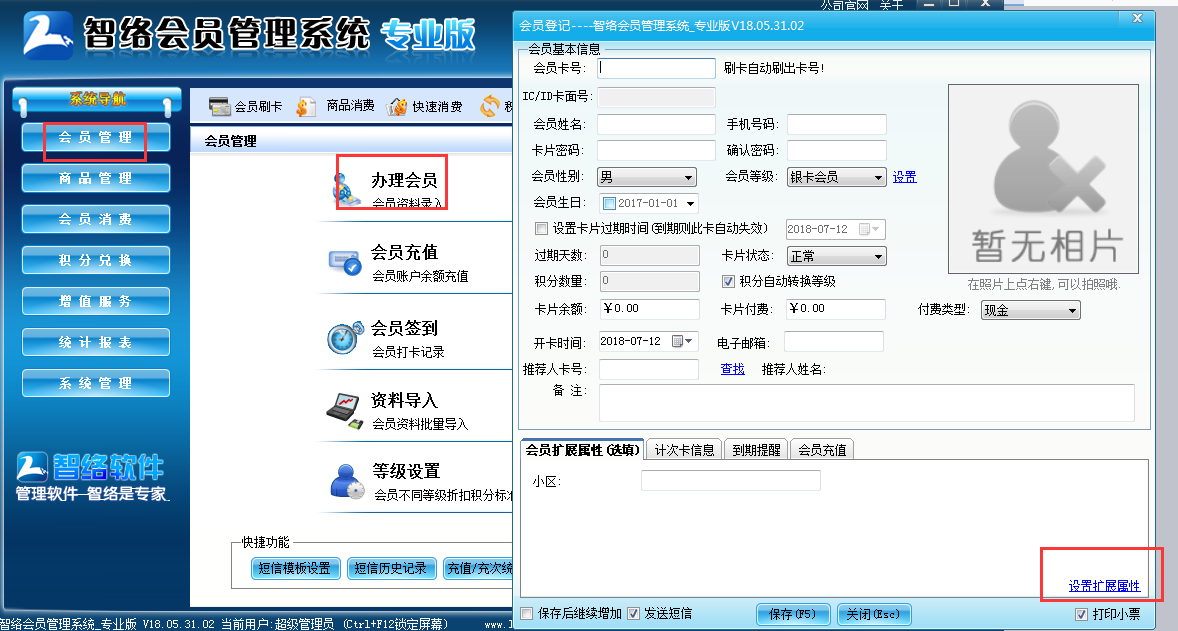Click the 小区 input field

[731, 481]
